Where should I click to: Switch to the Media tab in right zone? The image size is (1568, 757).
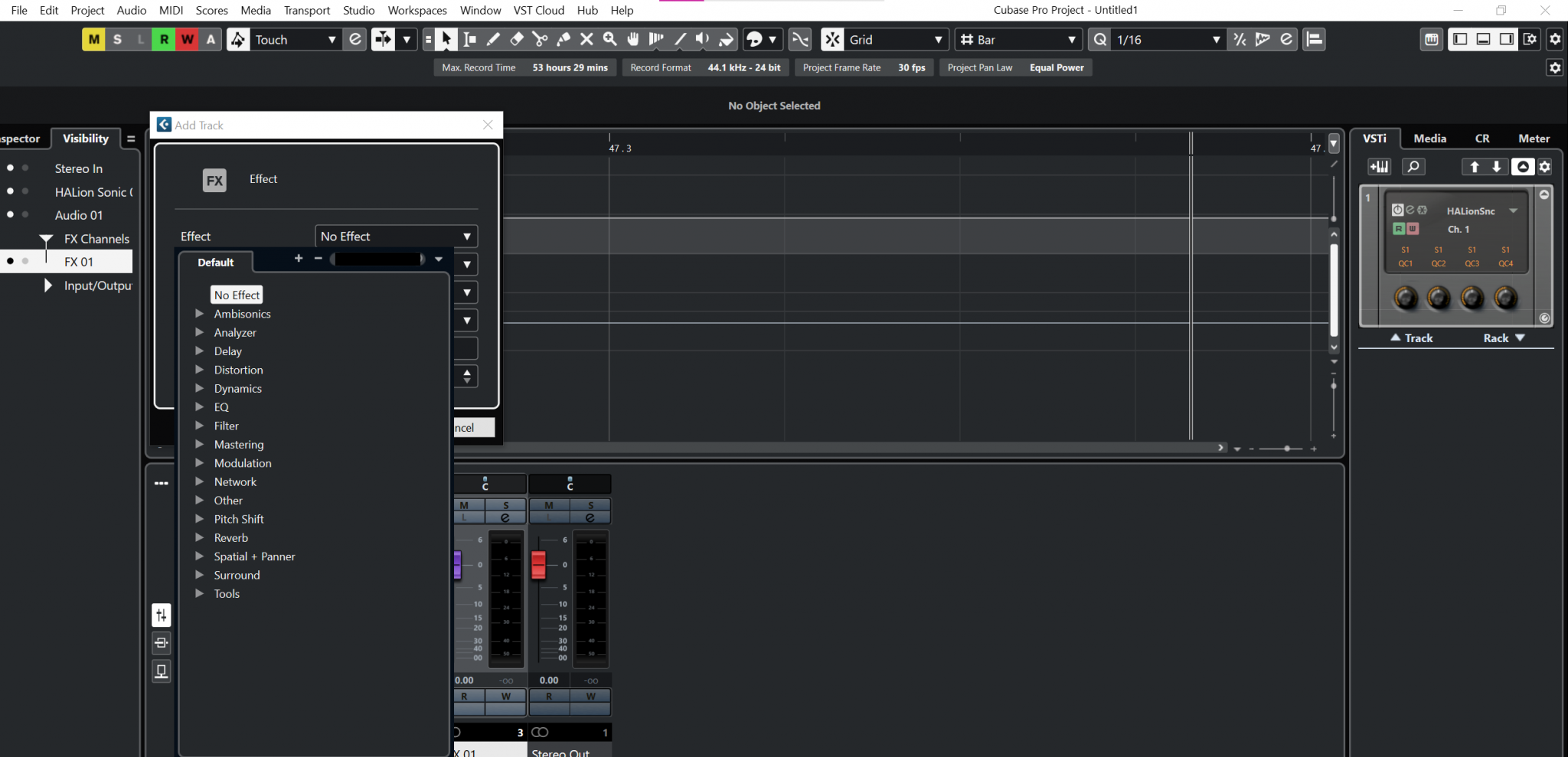1429,138
